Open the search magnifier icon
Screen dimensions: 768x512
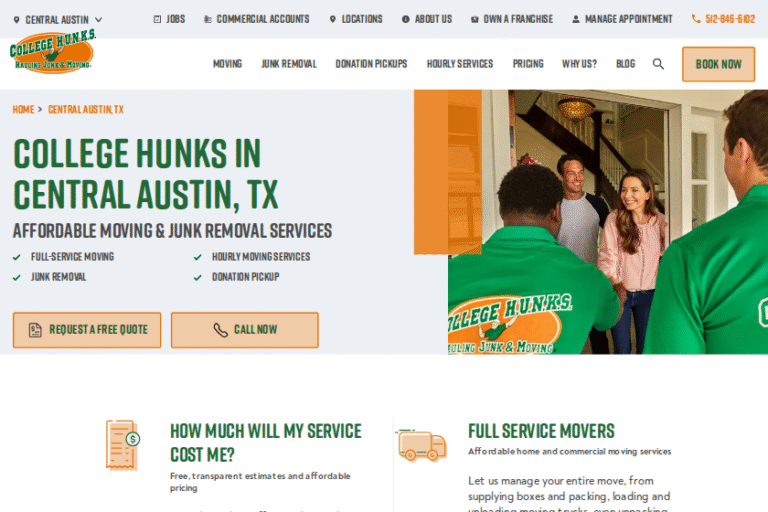coord(658,64)
